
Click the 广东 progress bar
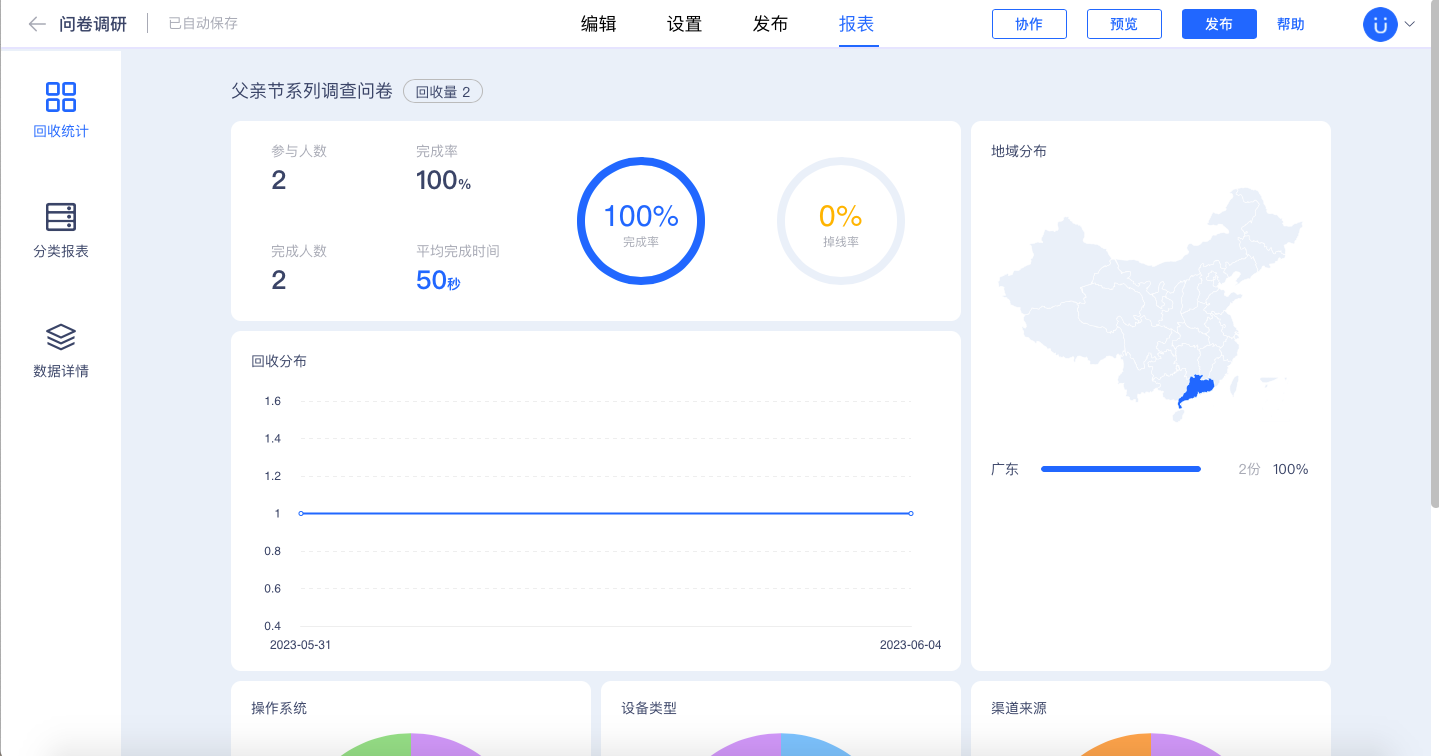click(x=1121, y=469)
